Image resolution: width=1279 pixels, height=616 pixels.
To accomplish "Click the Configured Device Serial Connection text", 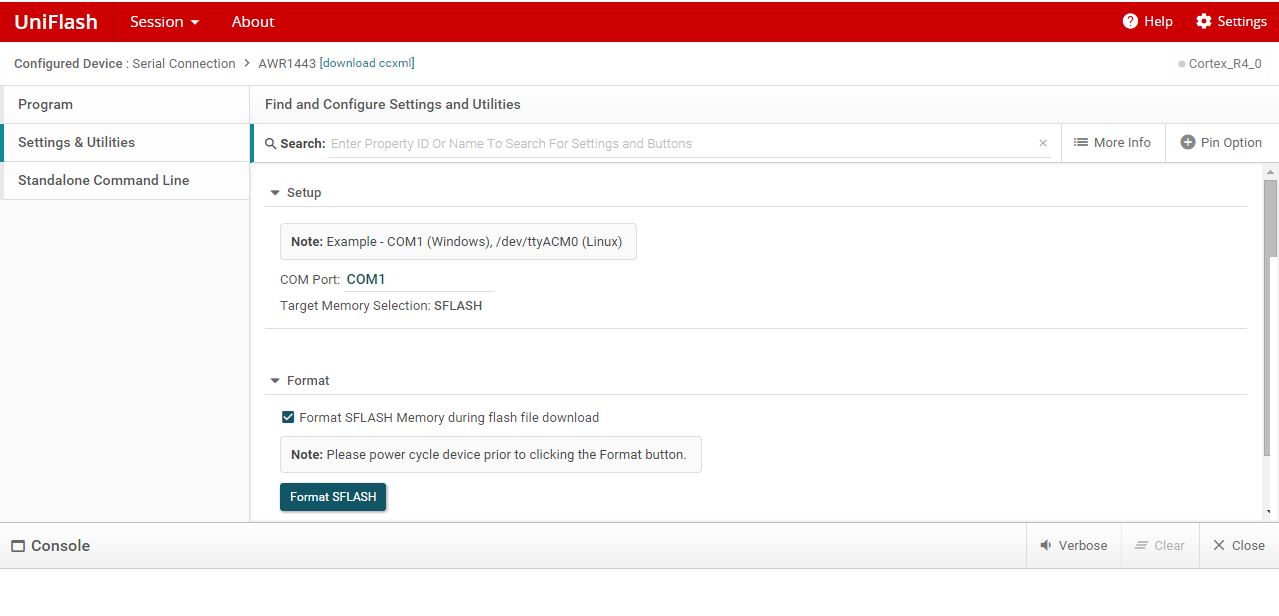I will (x=125, y=63).
